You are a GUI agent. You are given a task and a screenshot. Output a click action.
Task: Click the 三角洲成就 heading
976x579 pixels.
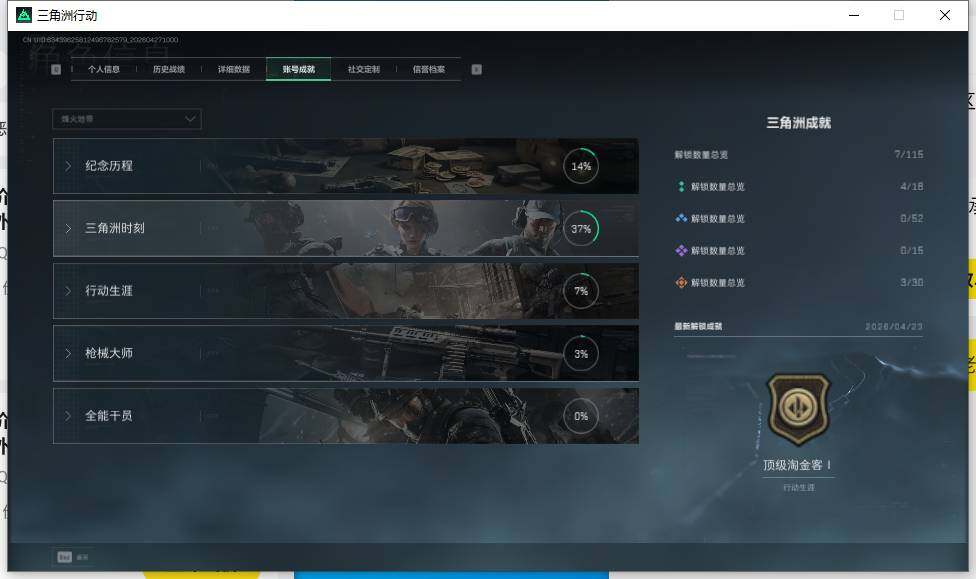click(x=799, y=123)
